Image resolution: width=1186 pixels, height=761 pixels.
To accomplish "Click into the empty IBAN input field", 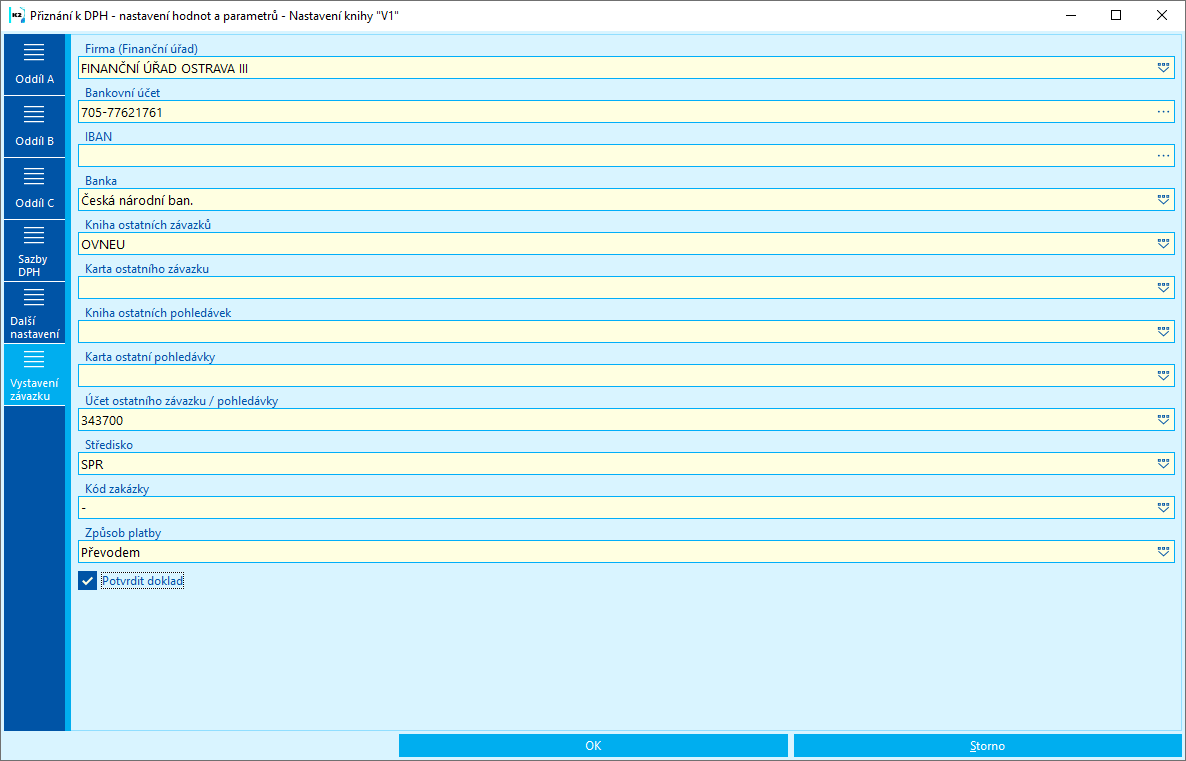I will 616,156.
